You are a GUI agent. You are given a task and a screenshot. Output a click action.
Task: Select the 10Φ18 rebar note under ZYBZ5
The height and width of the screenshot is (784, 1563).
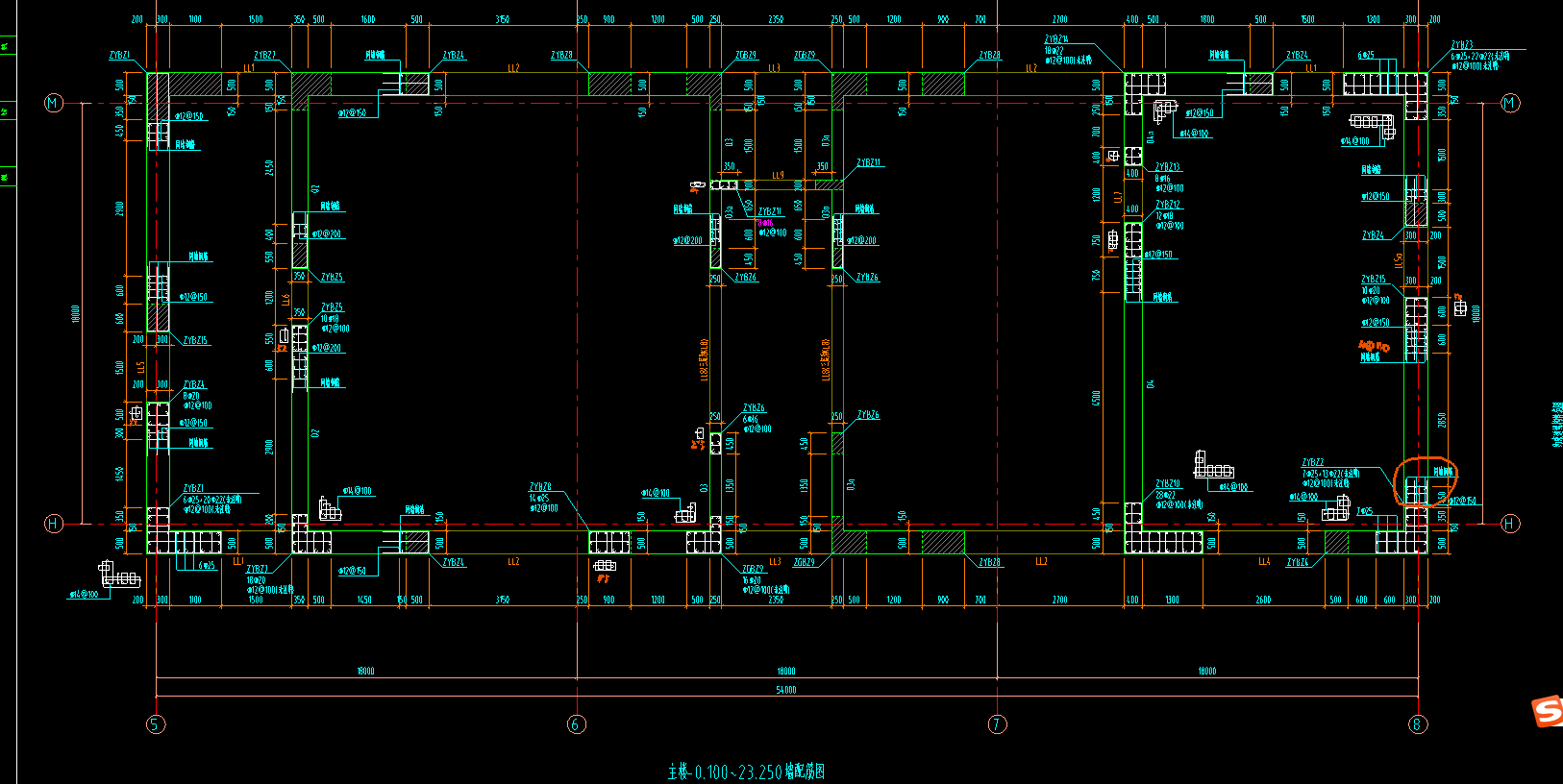coord(330,318)
